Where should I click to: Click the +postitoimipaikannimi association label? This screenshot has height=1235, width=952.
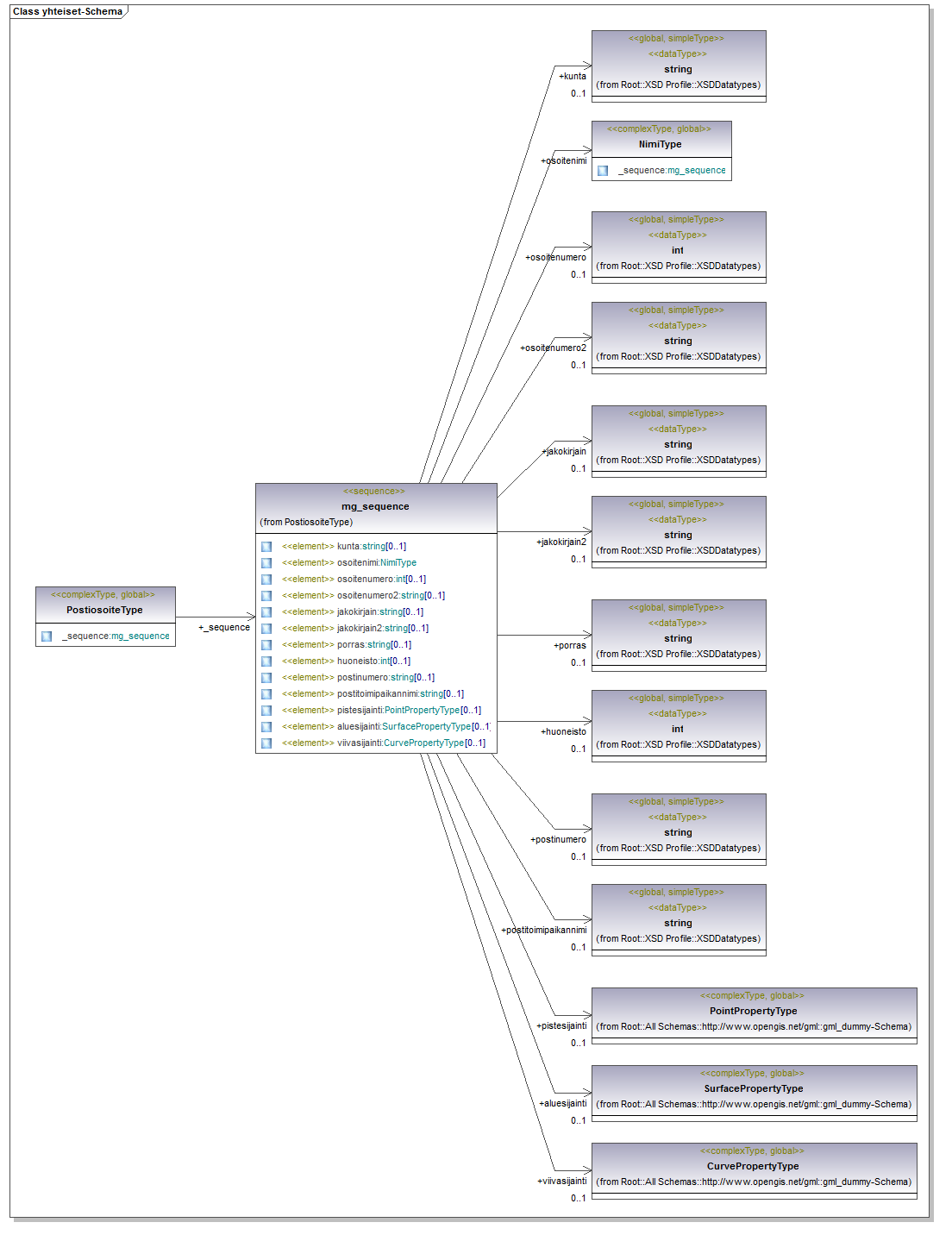click(x=544, y=931)
